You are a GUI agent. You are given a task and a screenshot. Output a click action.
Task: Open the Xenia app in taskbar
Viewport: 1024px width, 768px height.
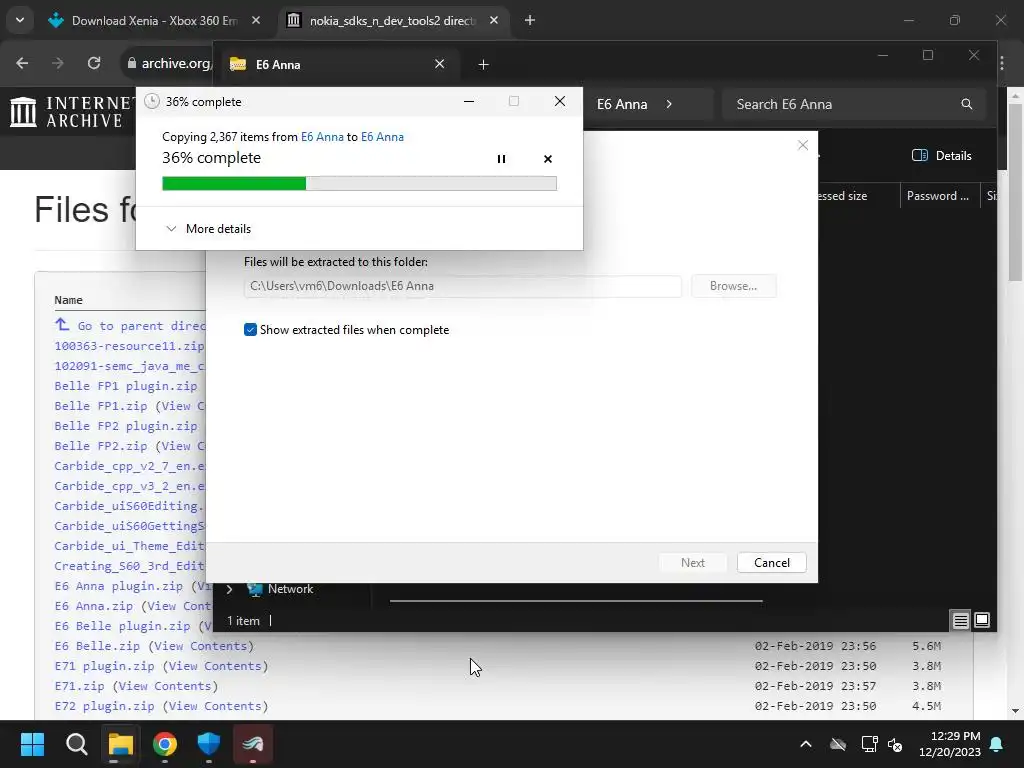point(253,744)
